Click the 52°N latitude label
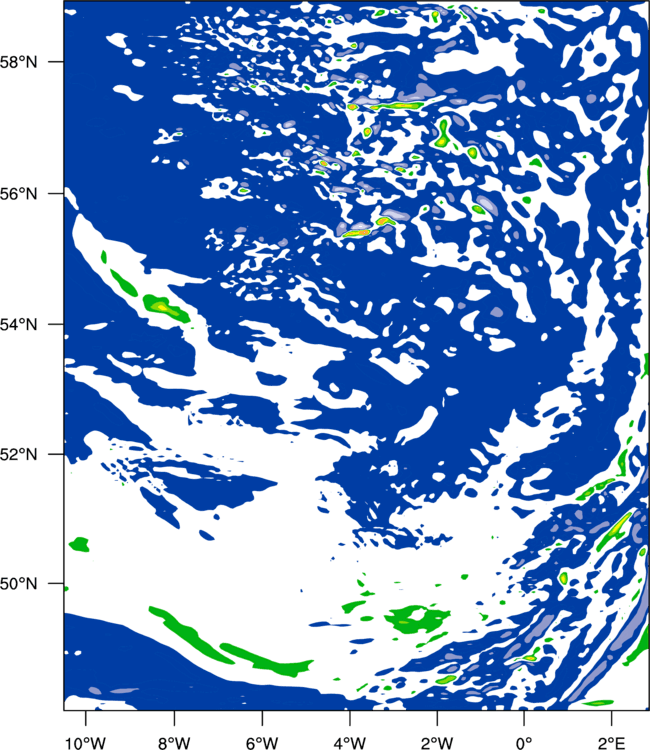Viewport: 650px width, 750px height. (x=18, y=454)
